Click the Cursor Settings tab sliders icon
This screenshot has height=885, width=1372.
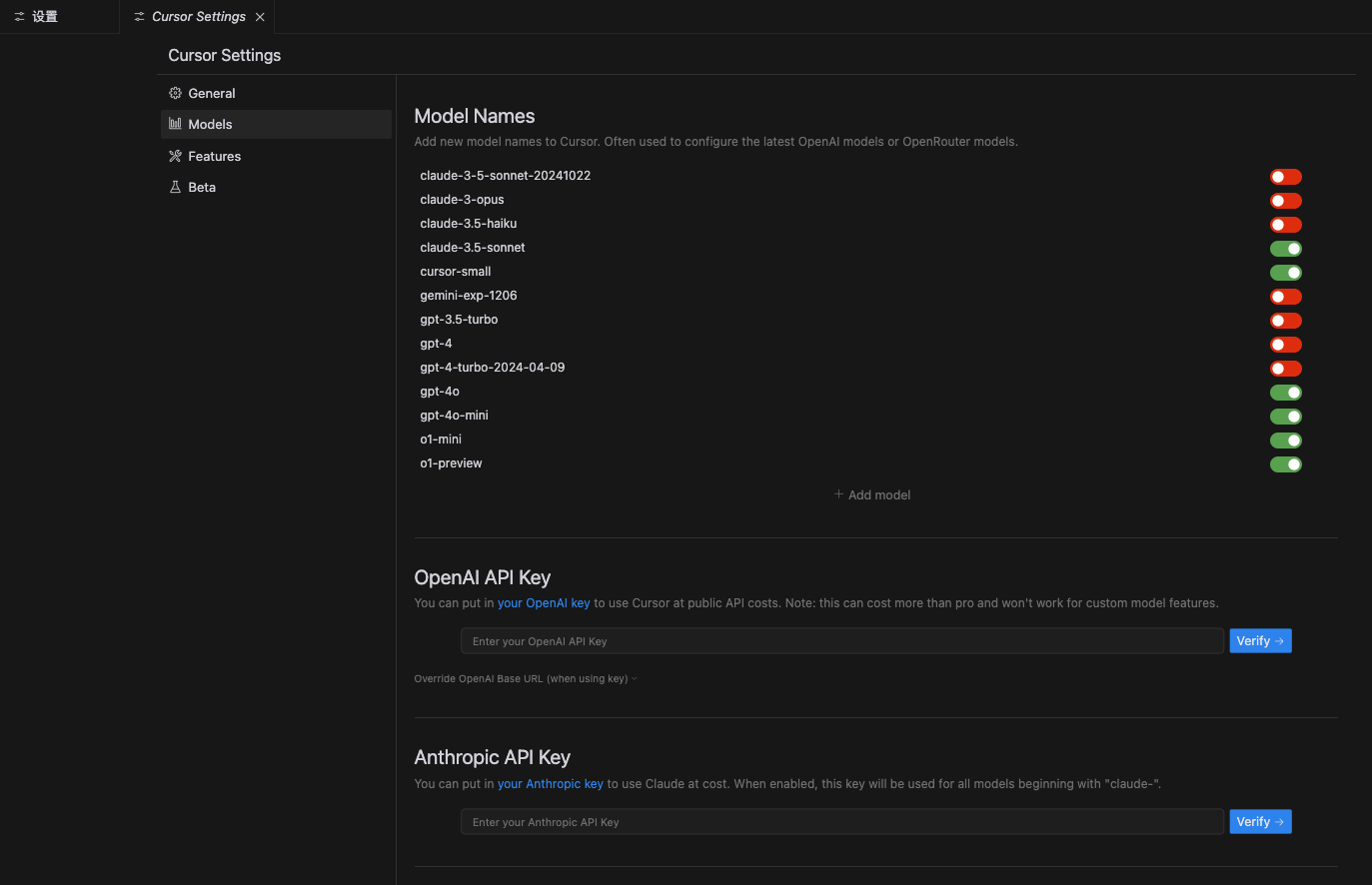[x=139, y=17]
